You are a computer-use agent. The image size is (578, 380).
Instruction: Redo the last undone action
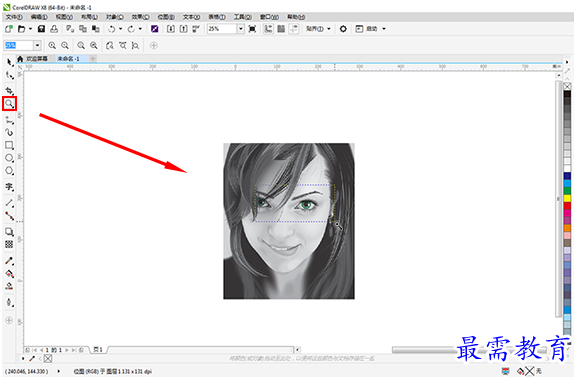coord(131,29)
